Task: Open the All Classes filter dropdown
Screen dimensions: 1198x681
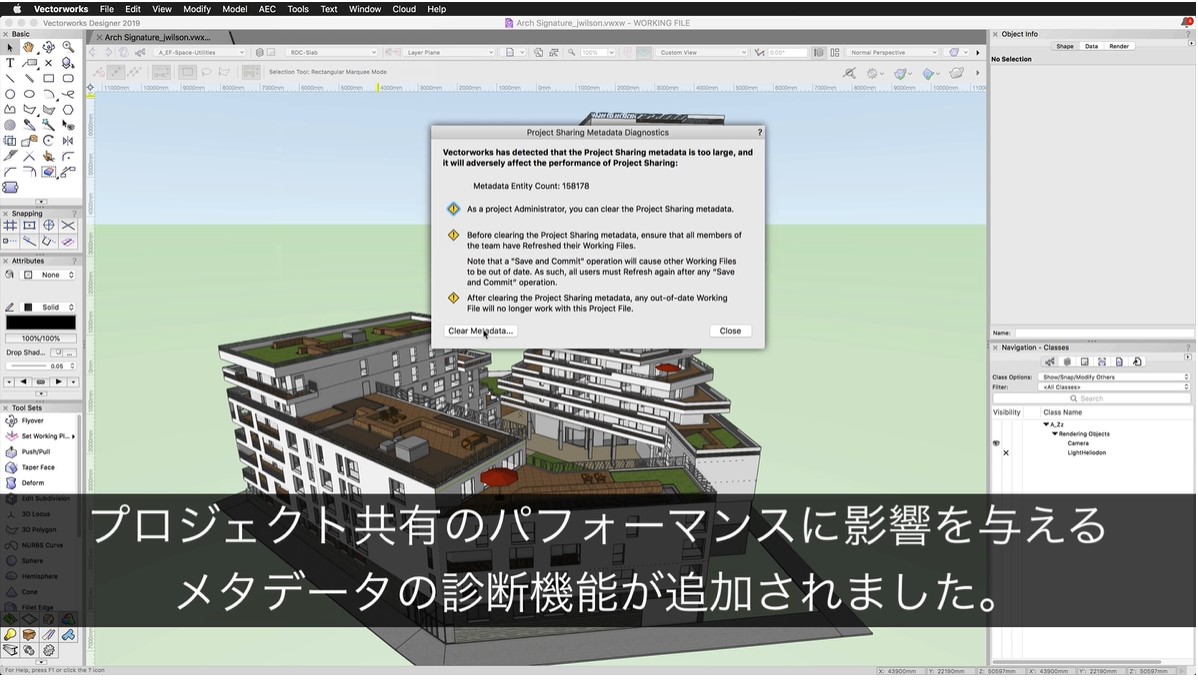Action: pos(1115,388)
